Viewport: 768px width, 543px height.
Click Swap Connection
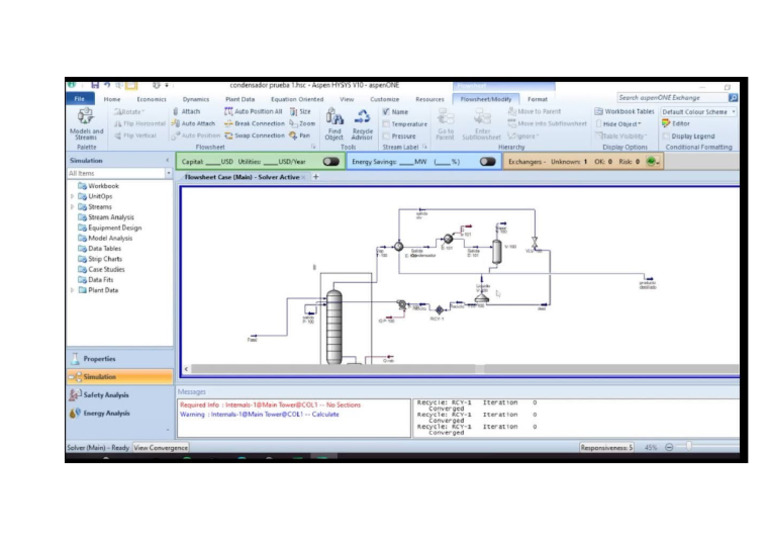[254, 136]
